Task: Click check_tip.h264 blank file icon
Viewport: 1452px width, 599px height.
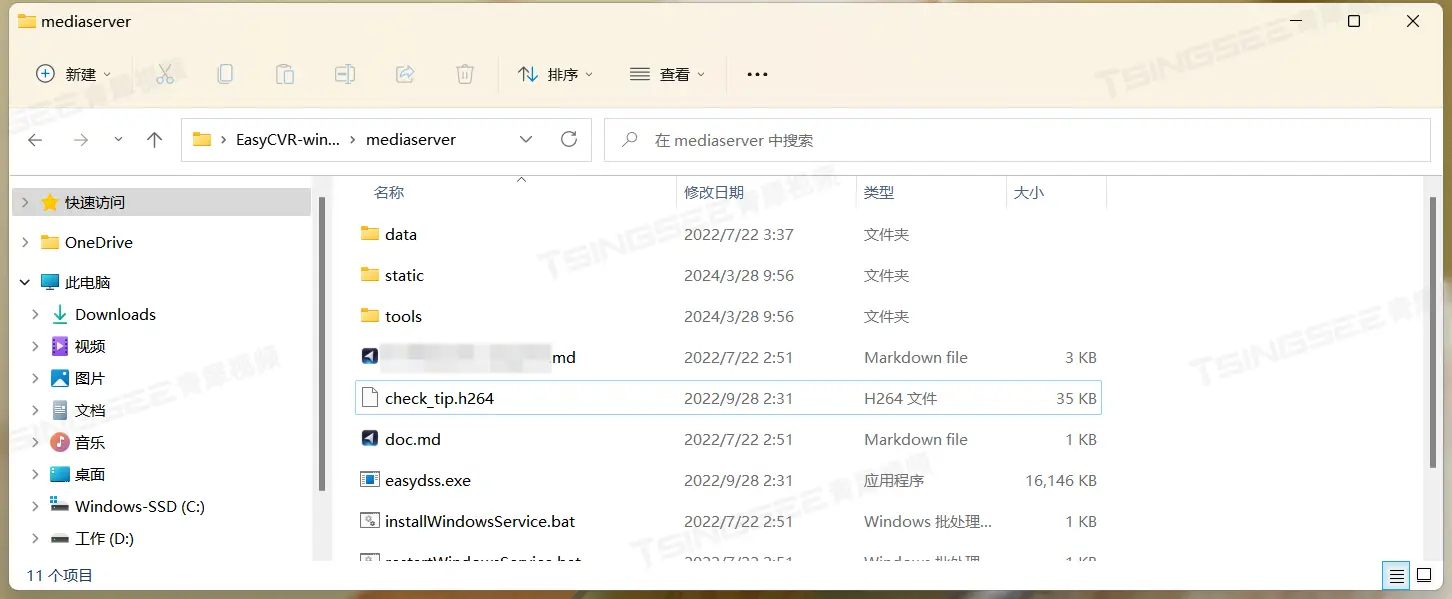Action: (370, 398)
